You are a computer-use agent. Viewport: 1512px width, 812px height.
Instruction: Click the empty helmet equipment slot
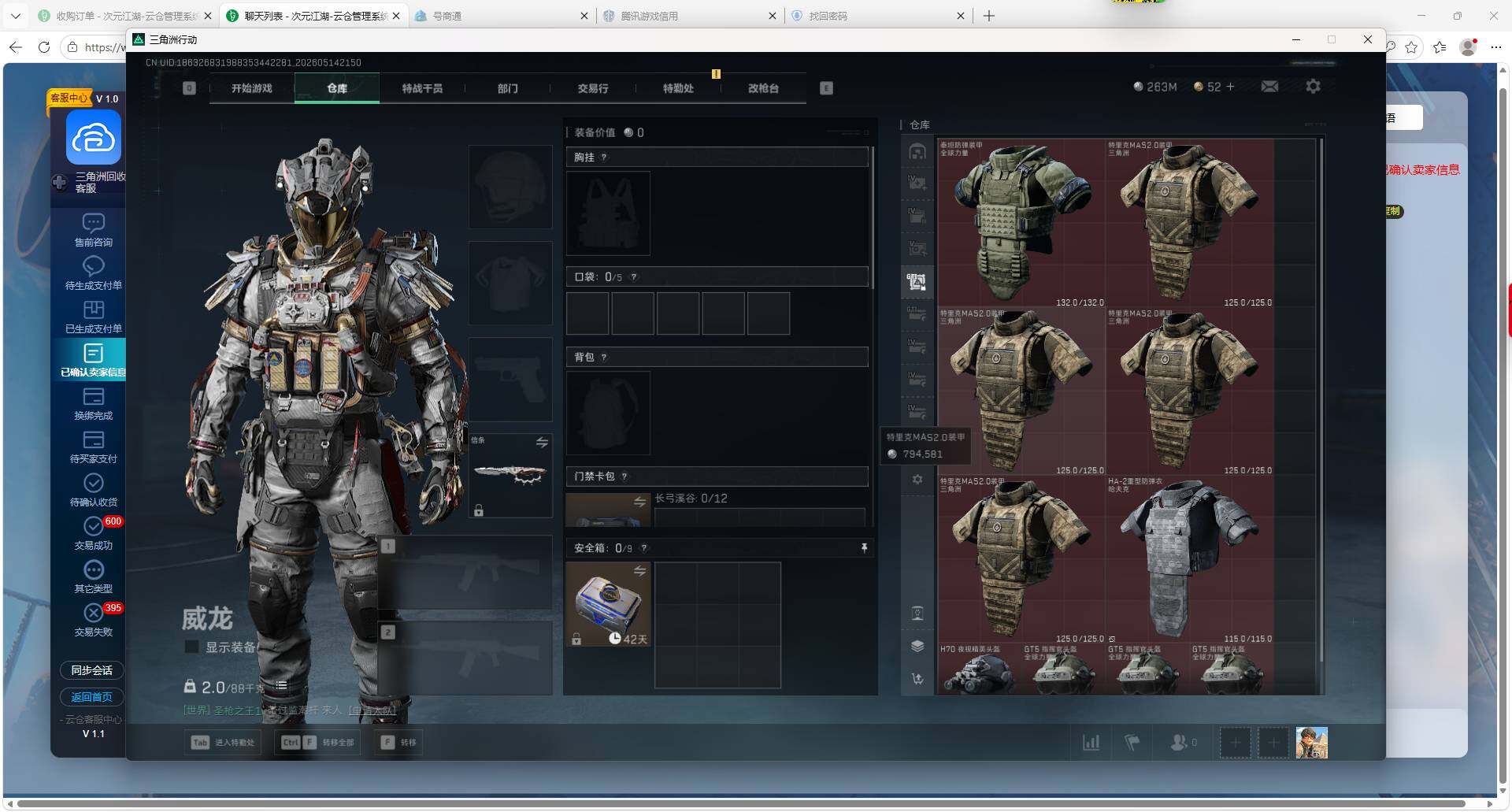[510, 187]
